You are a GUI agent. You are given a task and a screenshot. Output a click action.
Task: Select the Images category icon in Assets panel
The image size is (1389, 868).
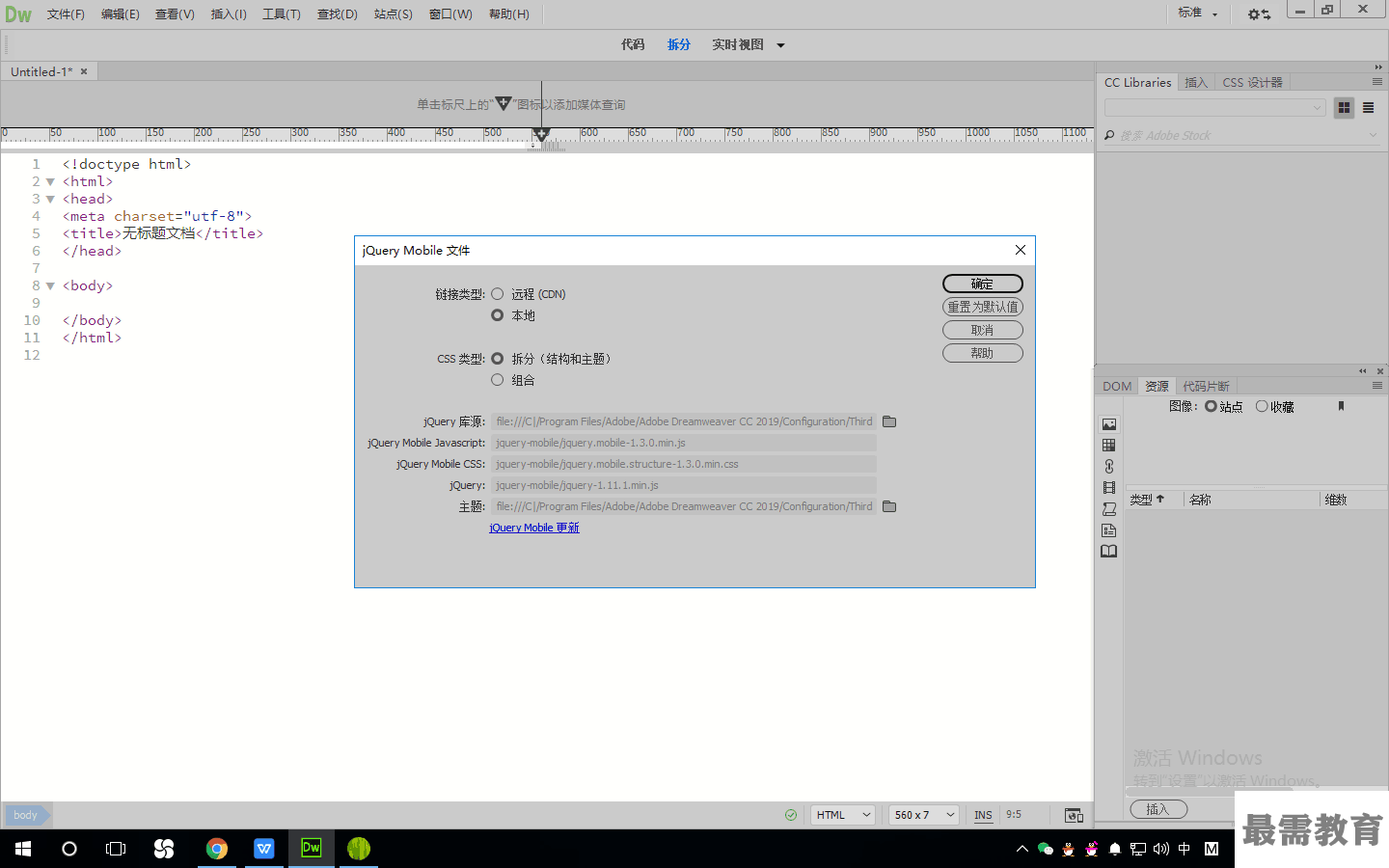1109,424
